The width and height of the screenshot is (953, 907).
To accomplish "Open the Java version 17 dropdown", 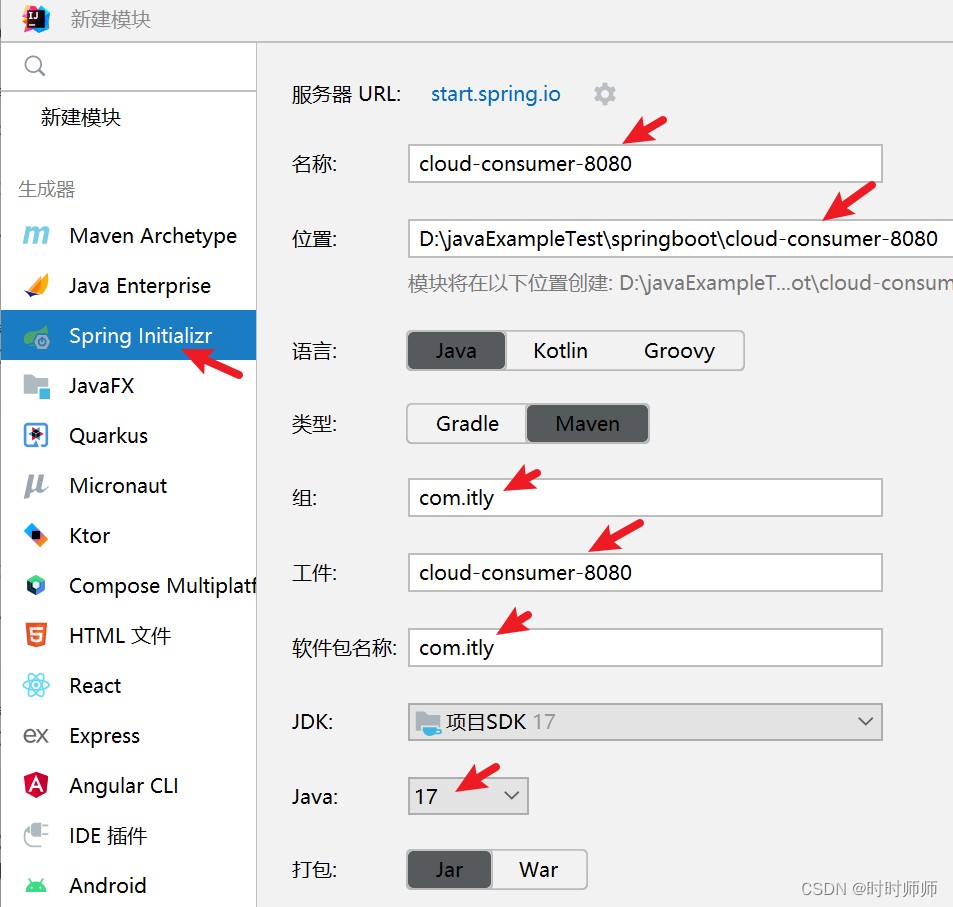I will [x=468, y=796].
